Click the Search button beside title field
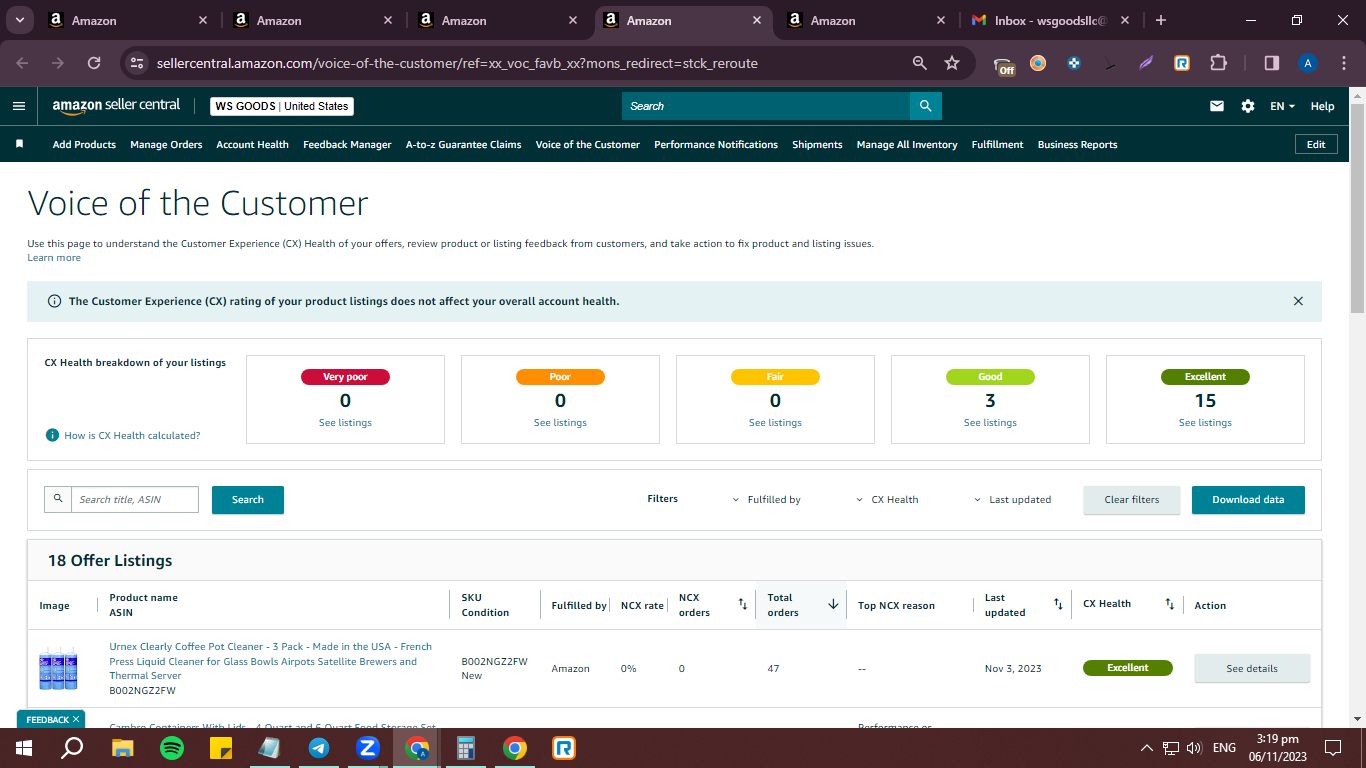The image size is (1366, 768). 248,500
